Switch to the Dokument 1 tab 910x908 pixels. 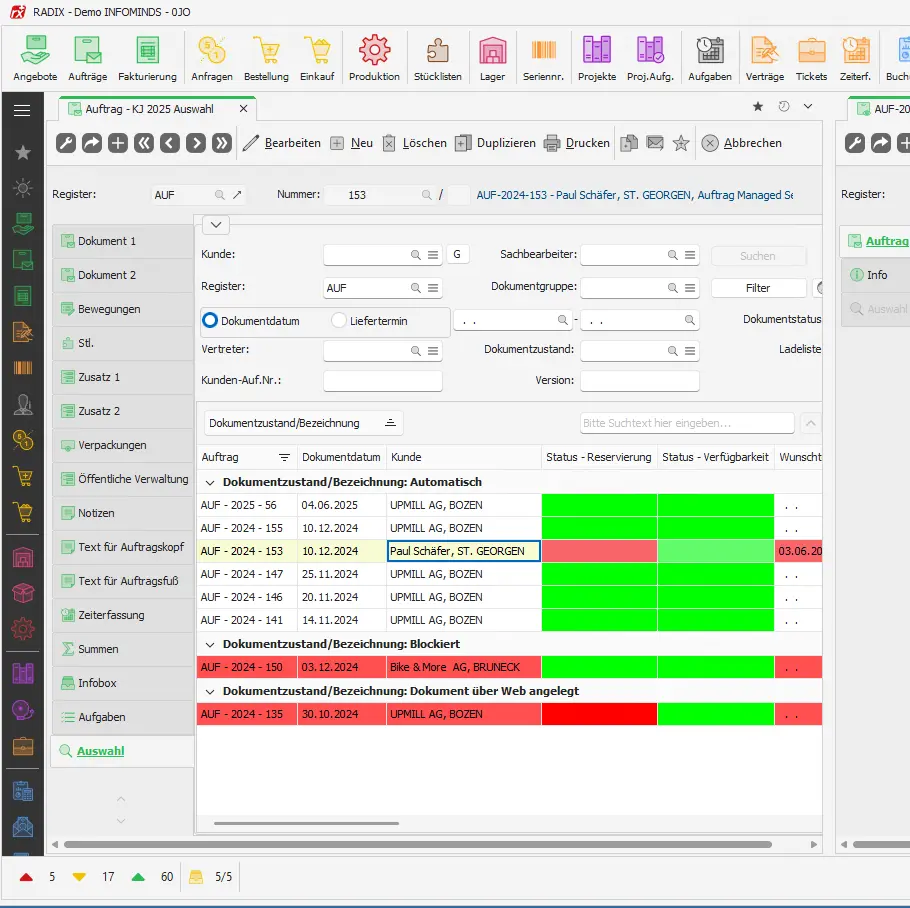123,241
